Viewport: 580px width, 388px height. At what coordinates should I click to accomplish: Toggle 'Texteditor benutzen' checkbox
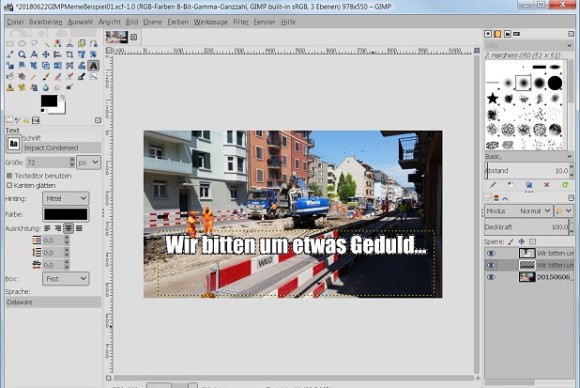point(9,175)
